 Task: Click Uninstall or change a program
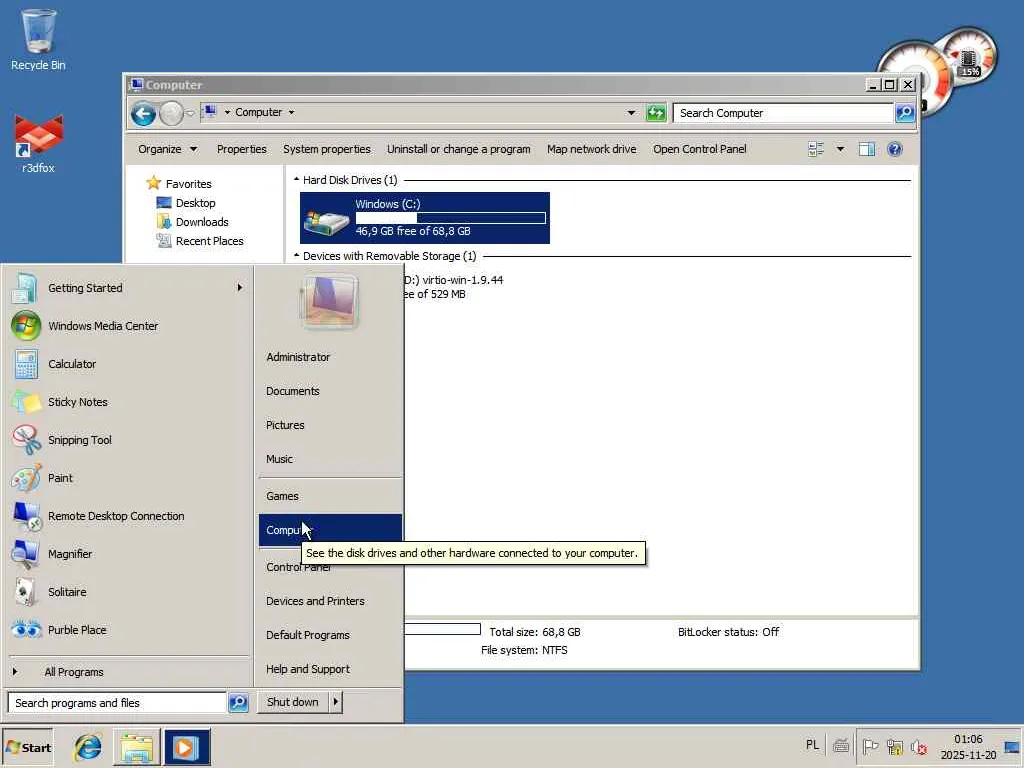(x=458, y=149)
